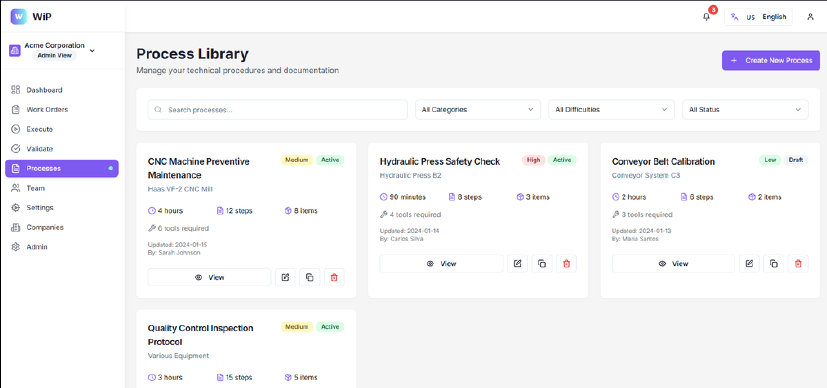Click the Acme Corporation building icon
Viewport: 827px width, 388px height.
[15, 51]
